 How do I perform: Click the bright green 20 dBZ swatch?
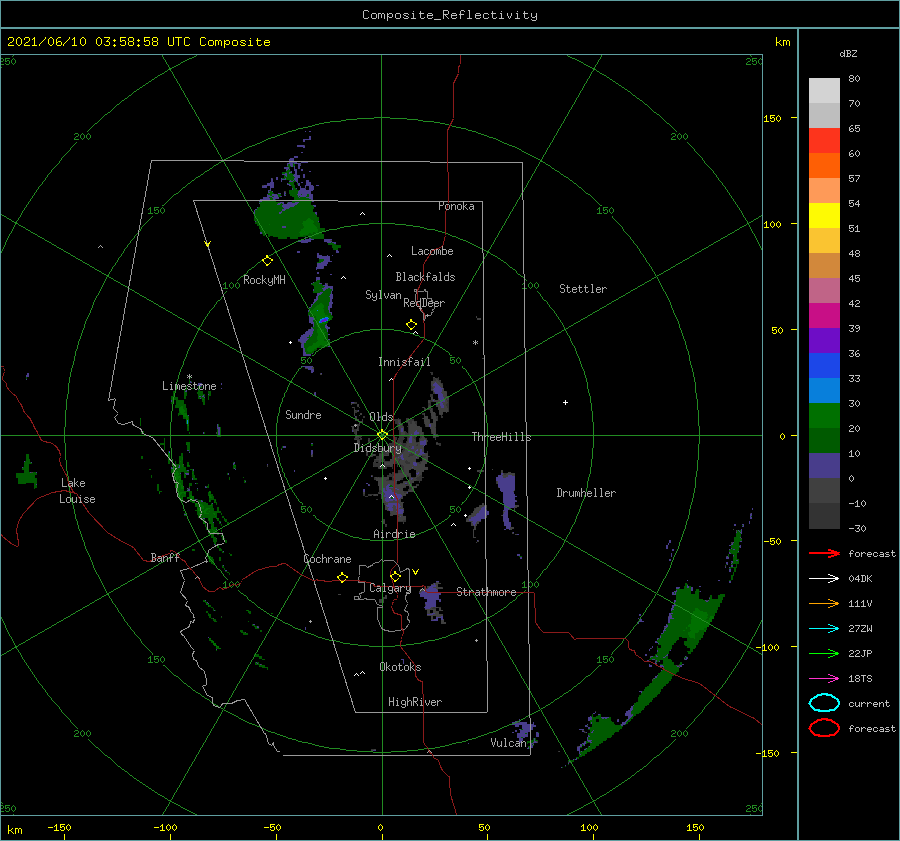tap(824, 416)
